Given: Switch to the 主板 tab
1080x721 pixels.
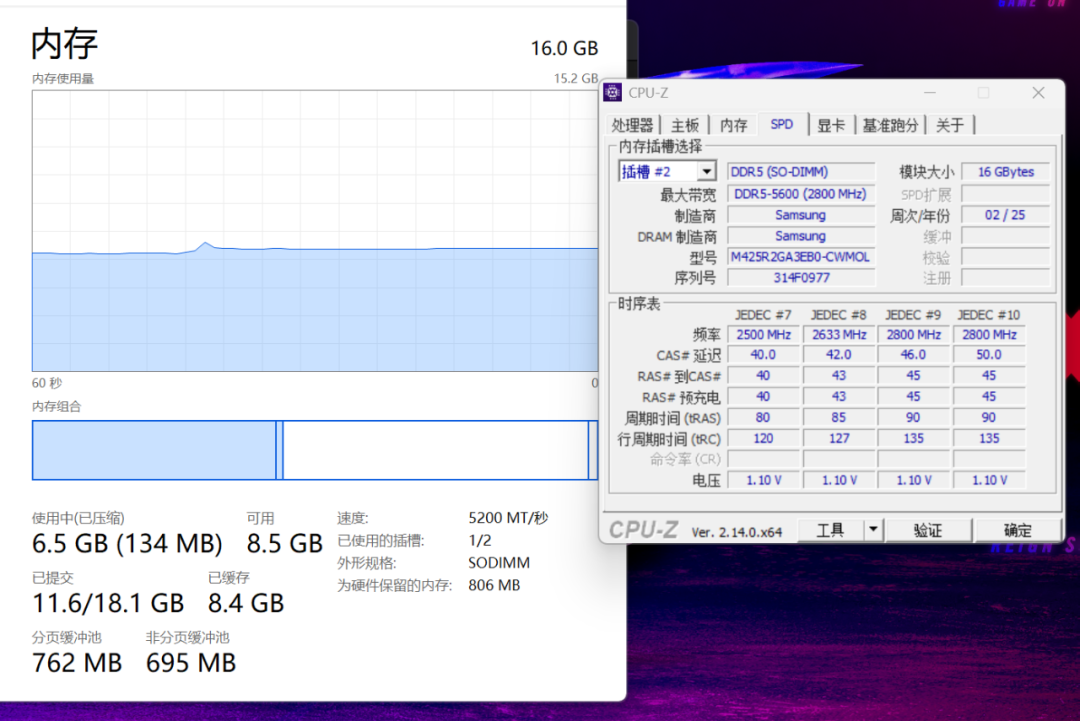Looking at the screenshot, I should pyautogui.click(x=685, y=125).
